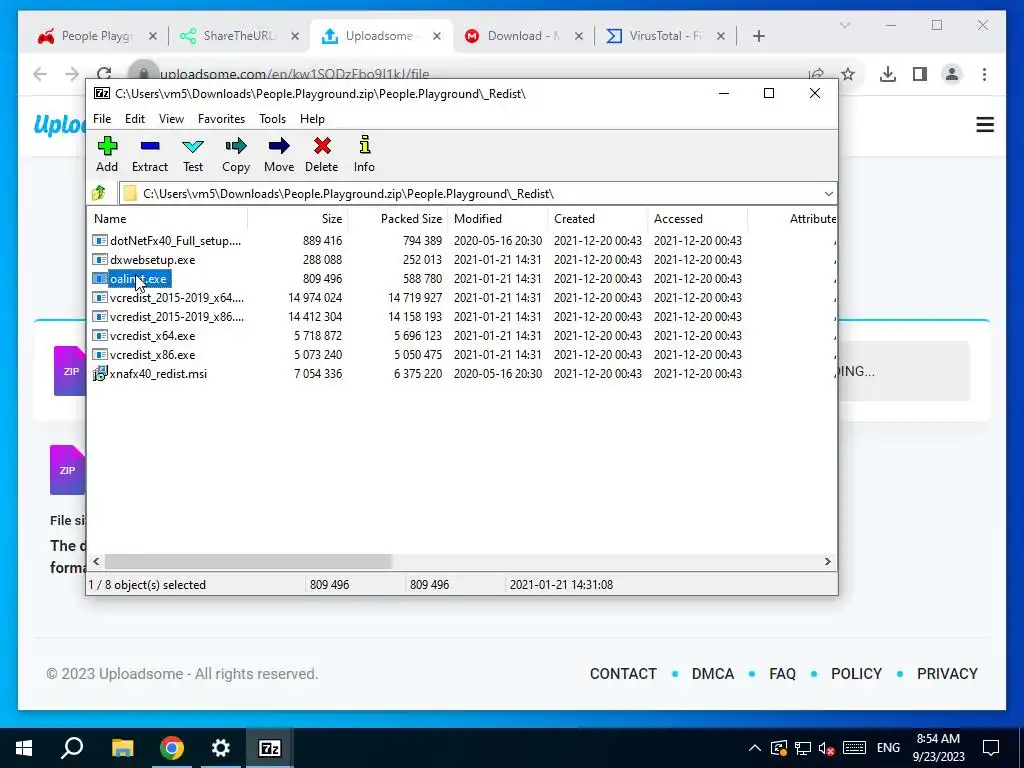Go up one folder level icon
This screenshot has height=768, width=1024.
coord(99,193)
